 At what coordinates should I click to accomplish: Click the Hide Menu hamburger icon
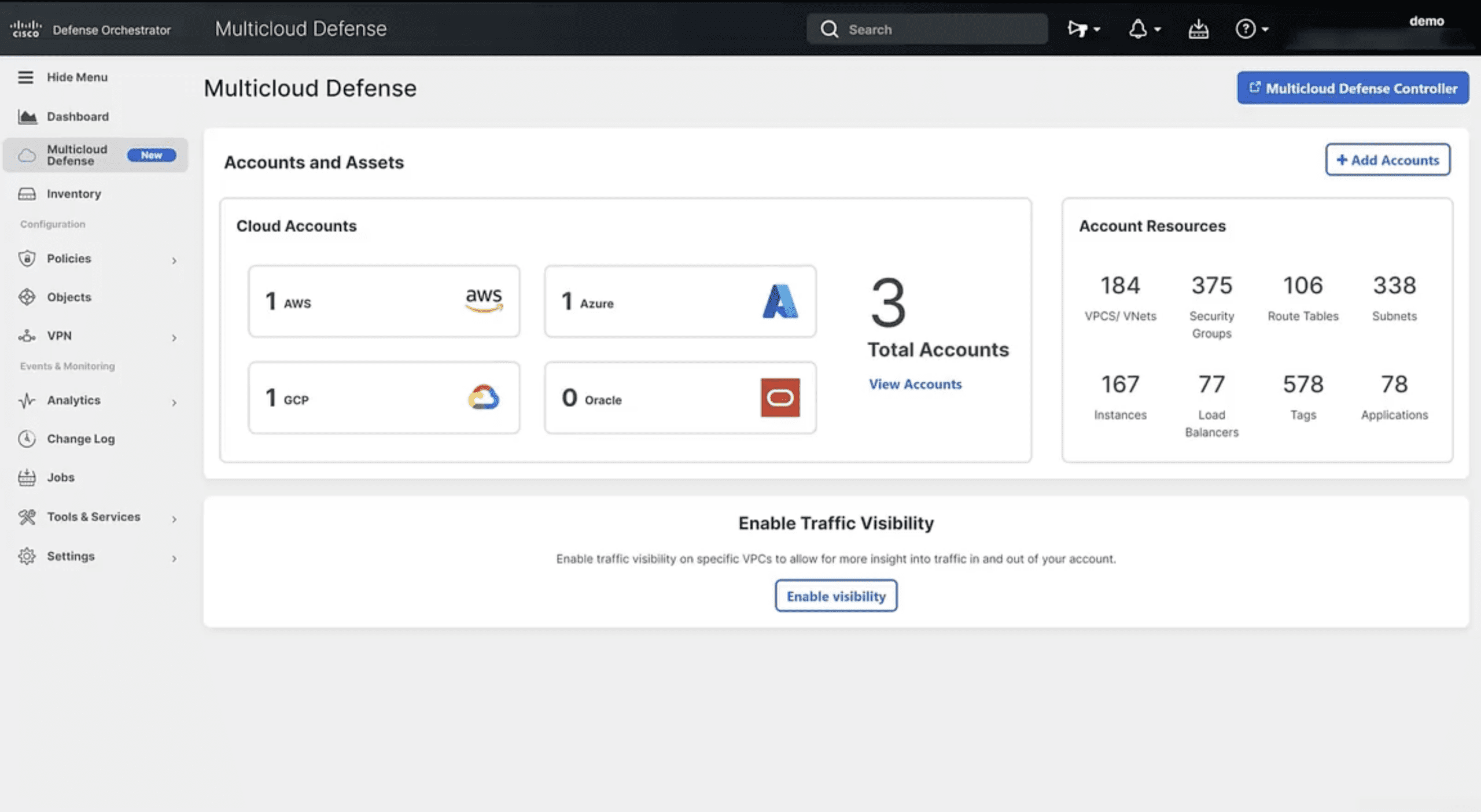pyautogui.click(x=25, y=77)
